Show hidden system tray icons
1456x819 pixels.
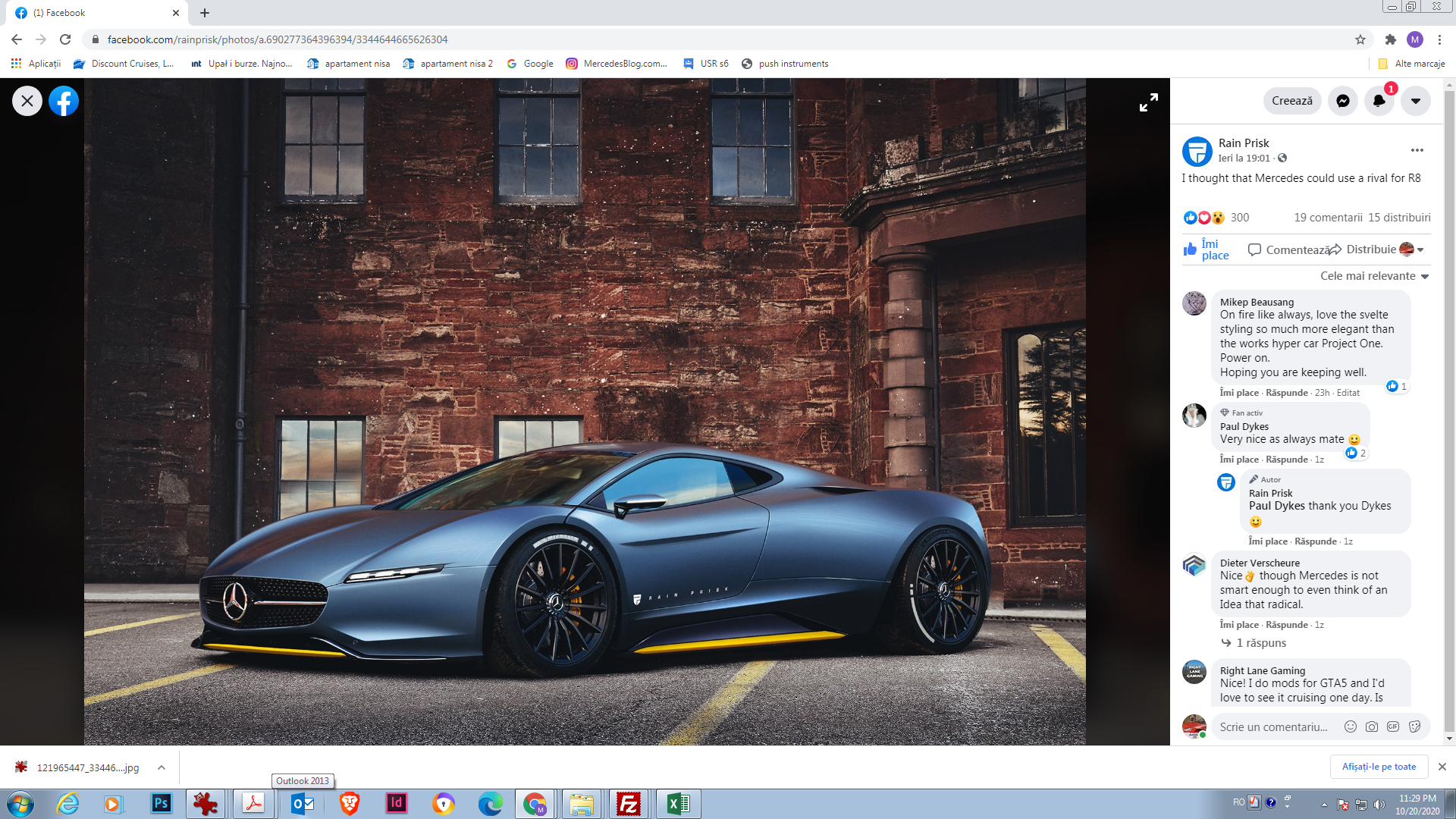[x=1324, y=805]
